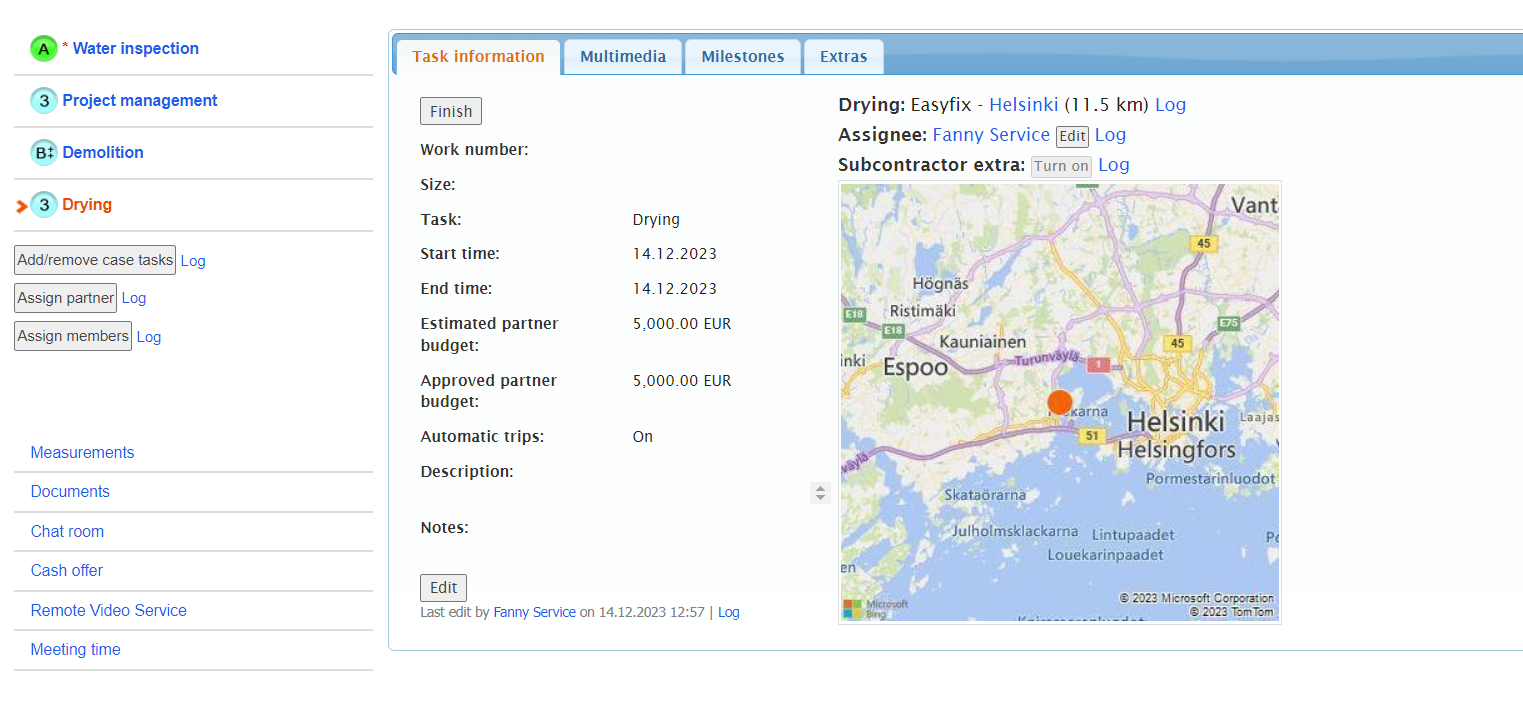The height and width of the screenshot is (708, 1523).
Task: Click the Assign partner button
Action: (x=66, y=298)
